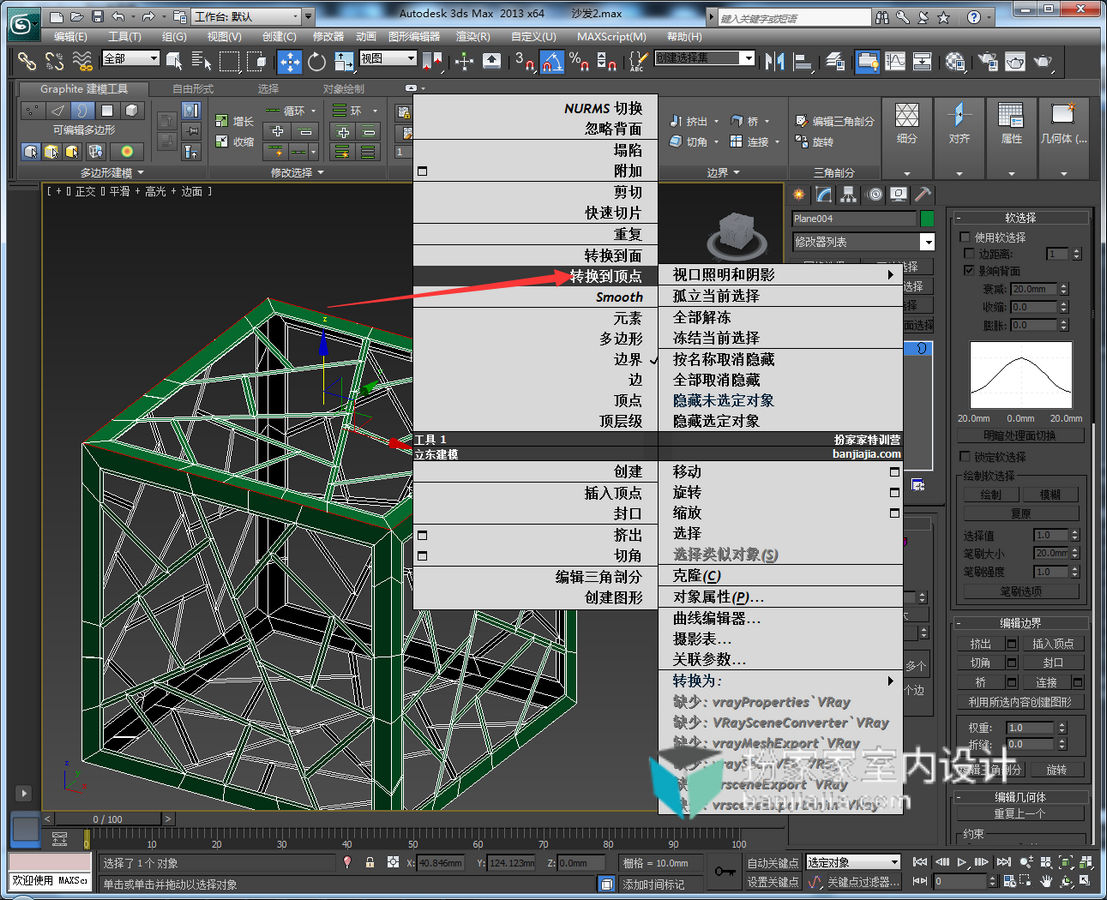
Task: Click the Unlink Selection tool
Action: pyautogui.click(x=54, y=61)
